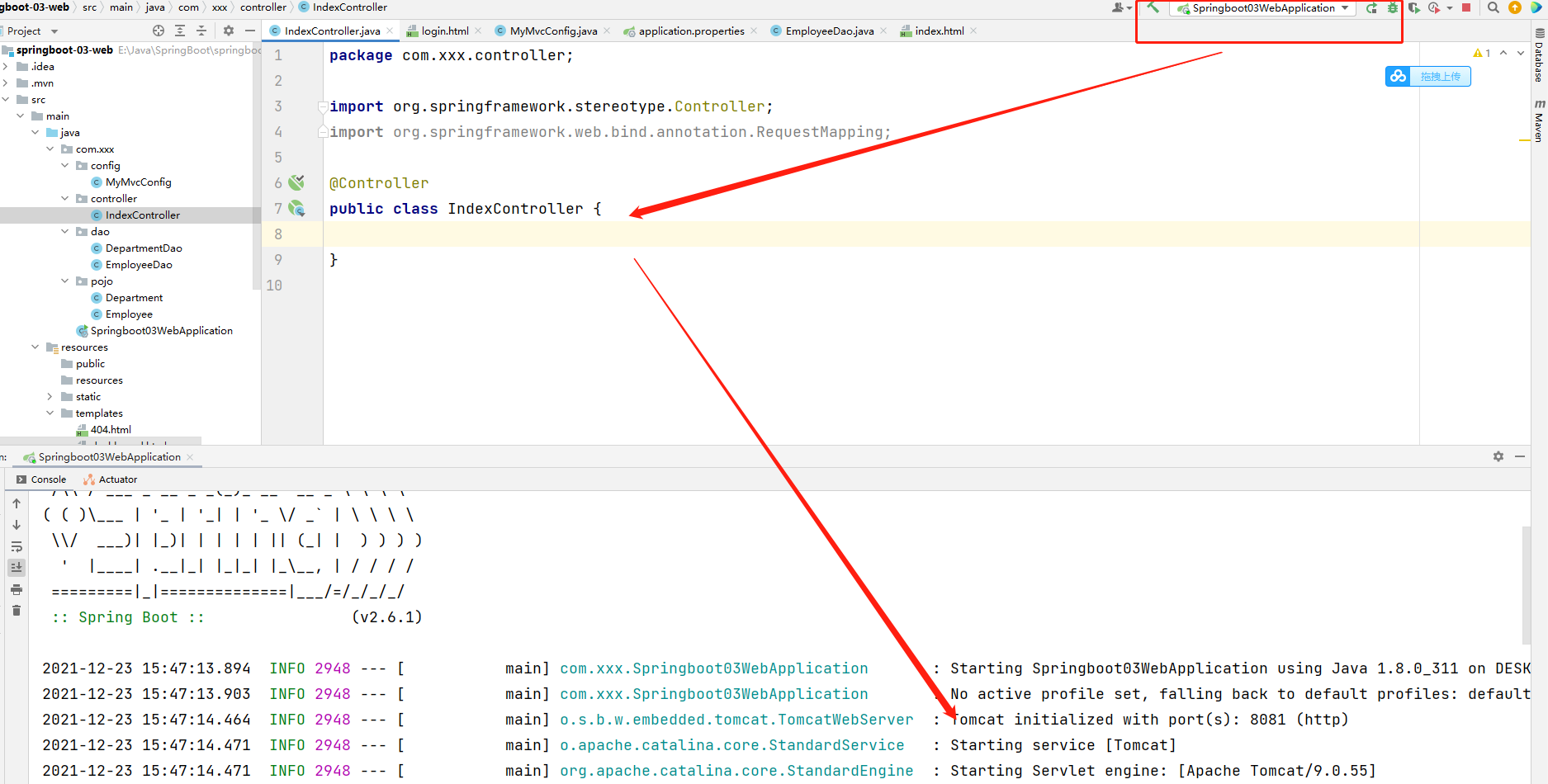Jump to next highlighted problem arrow
1548x784 pixels.
point(1521,53)
